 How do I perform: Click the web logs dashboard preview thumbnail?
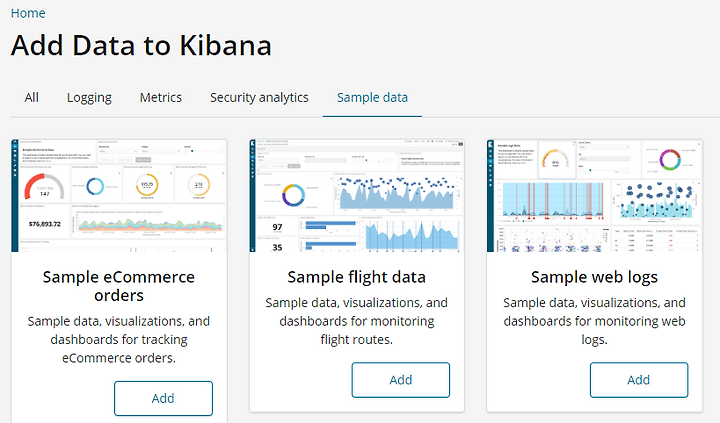(x=595, y=196)
